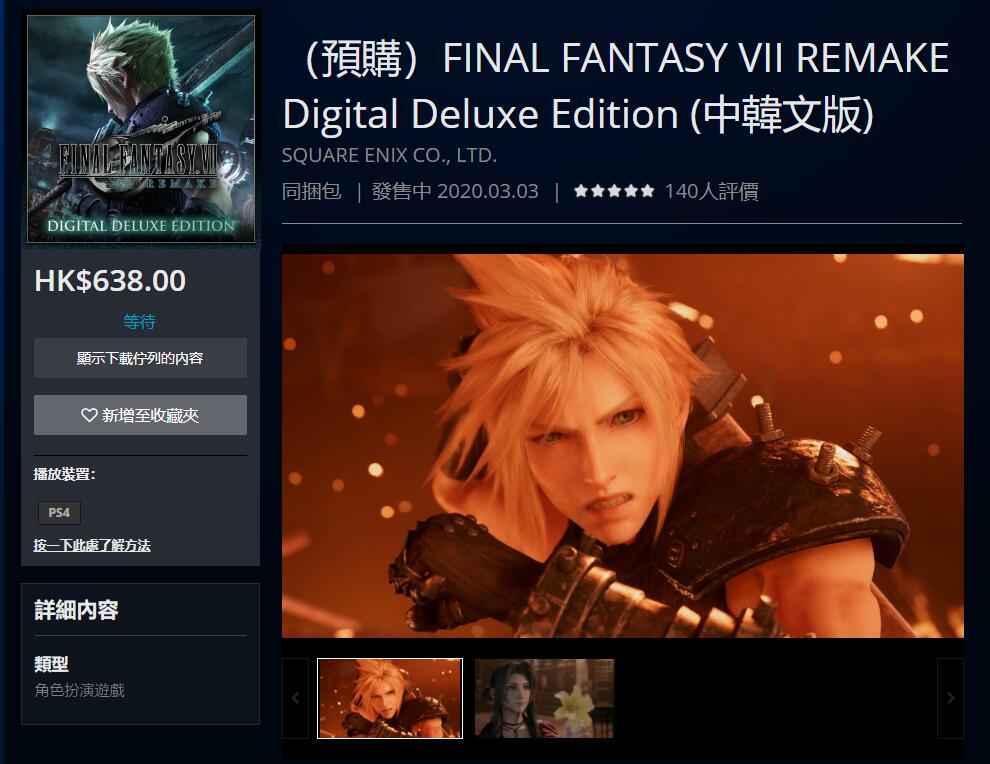Screen dimensions: 990x764
Task: Click the heart icon on wishlist button
Action: click(x=89, y=415)
